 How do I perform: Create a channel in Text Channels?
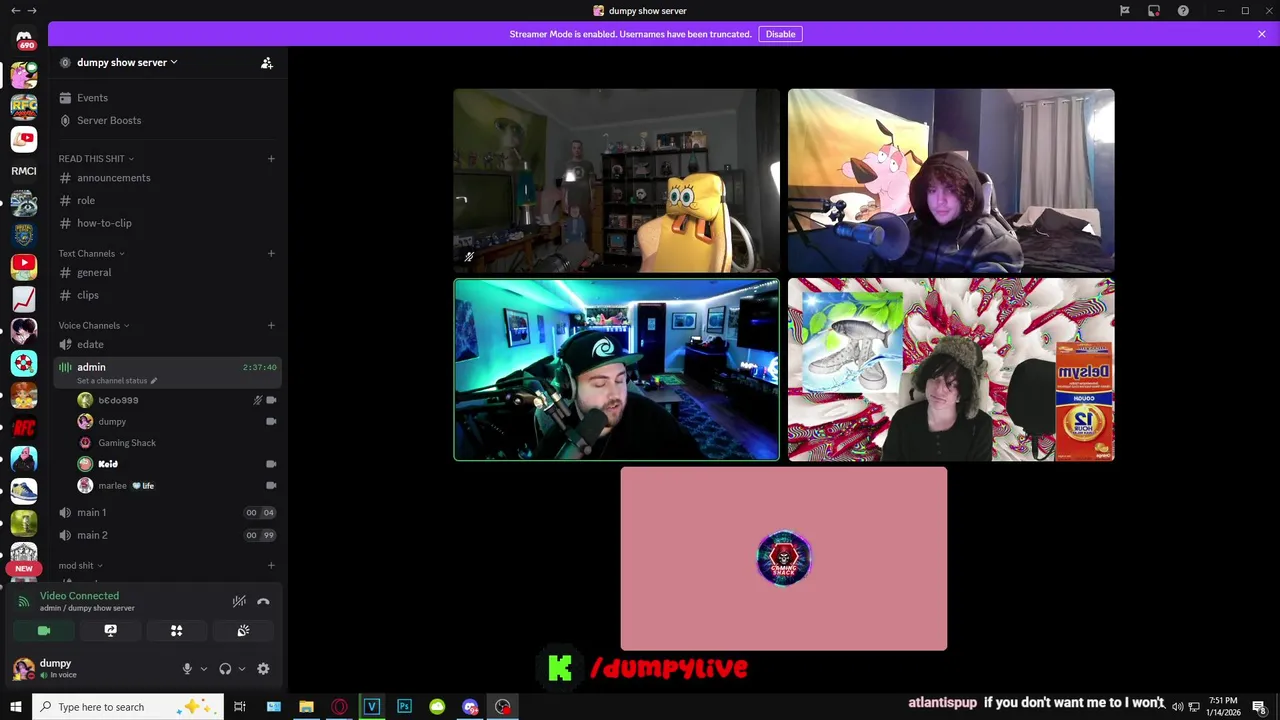[x=271, y=253]
